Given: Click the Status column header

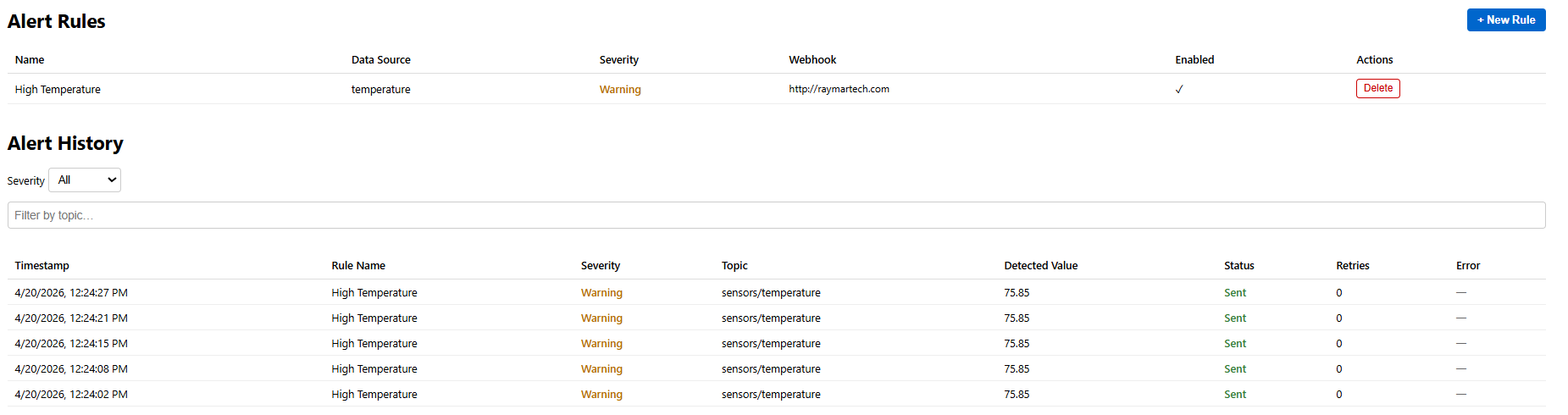Looking at the screenshot, I should (1238, 266).
